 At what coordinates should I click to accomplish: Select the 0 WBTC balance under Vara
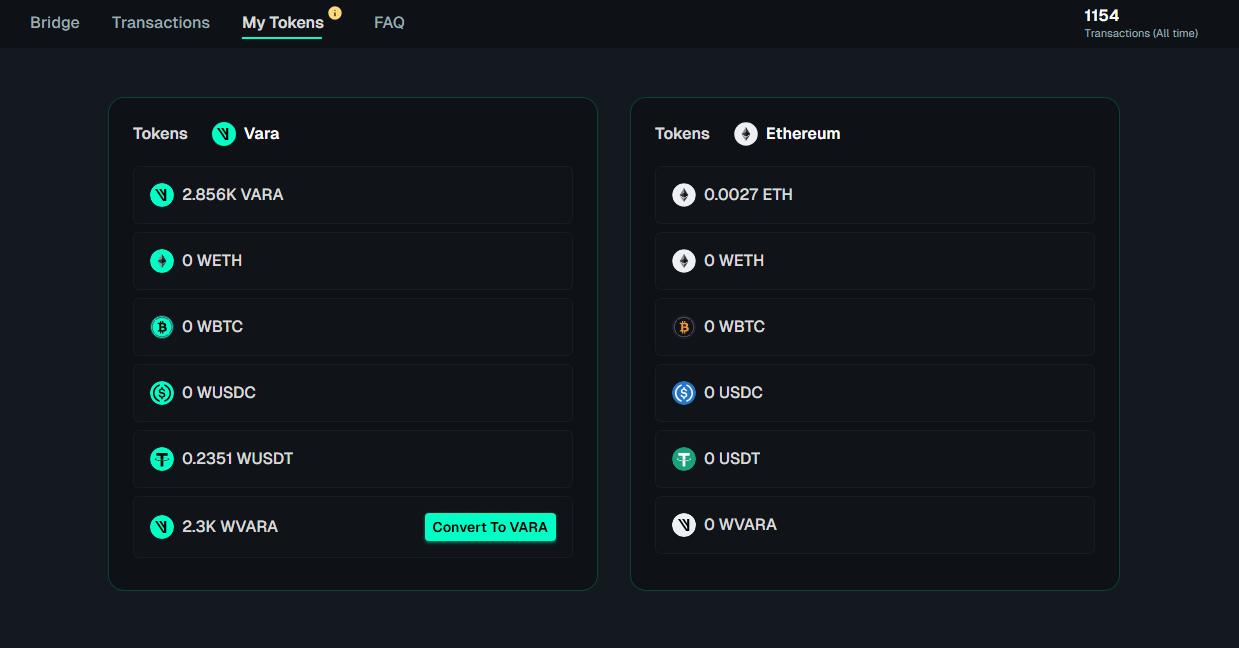[212, 327]
